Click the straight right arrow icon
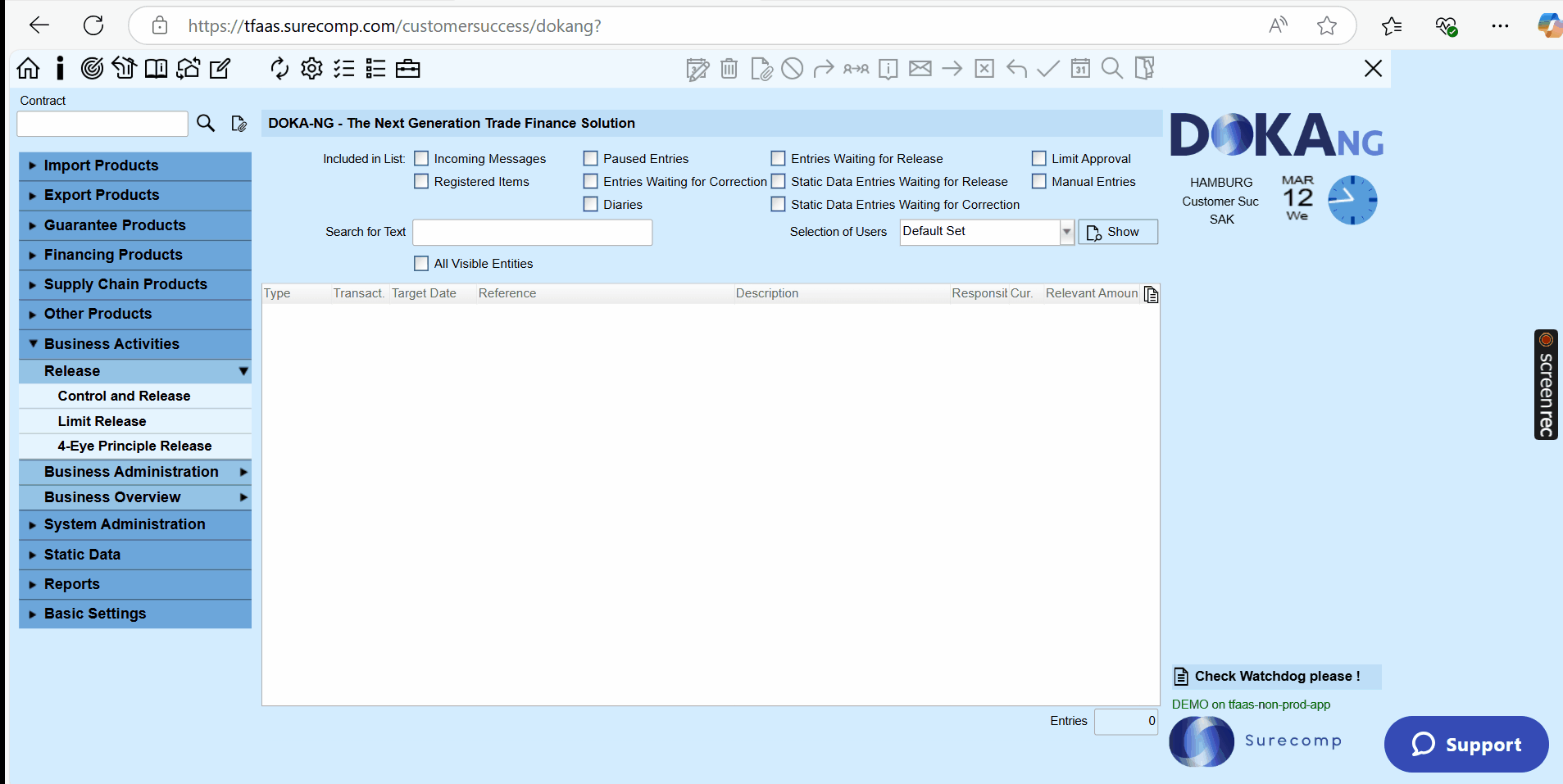 pyautogui.click(x=952, y=68)
